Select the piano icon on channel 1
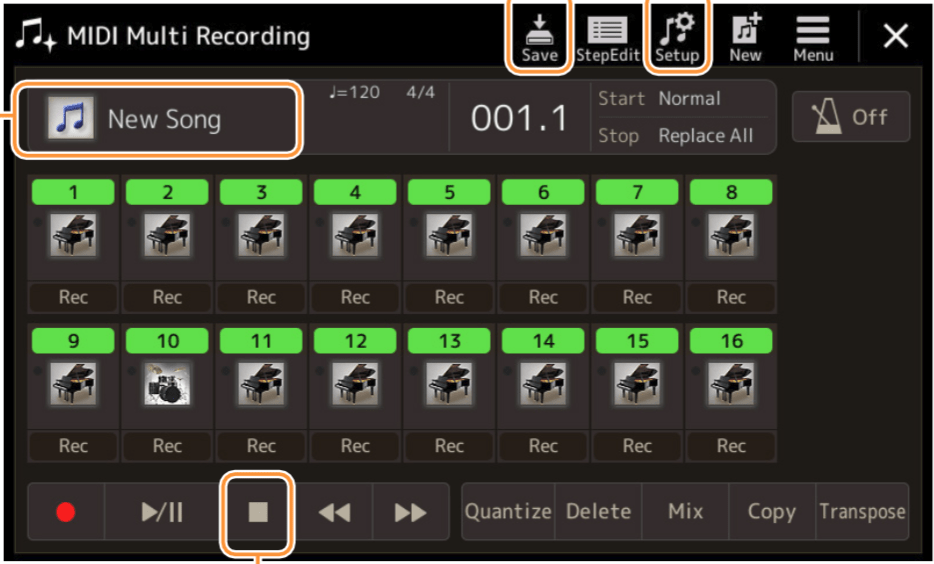Image resolution: width=934 pixels, height=564 pixels. [x=73, y=236]
